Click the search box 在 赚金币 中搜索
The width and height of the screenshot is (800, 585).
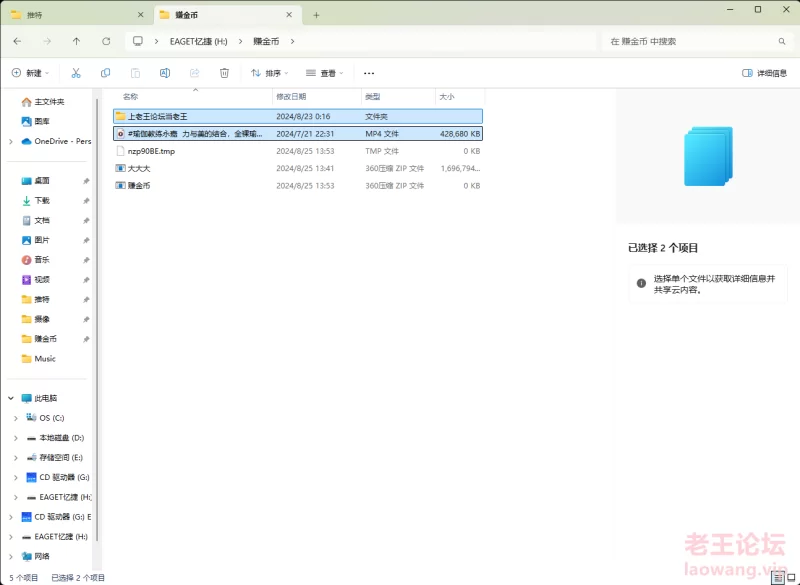690,41
